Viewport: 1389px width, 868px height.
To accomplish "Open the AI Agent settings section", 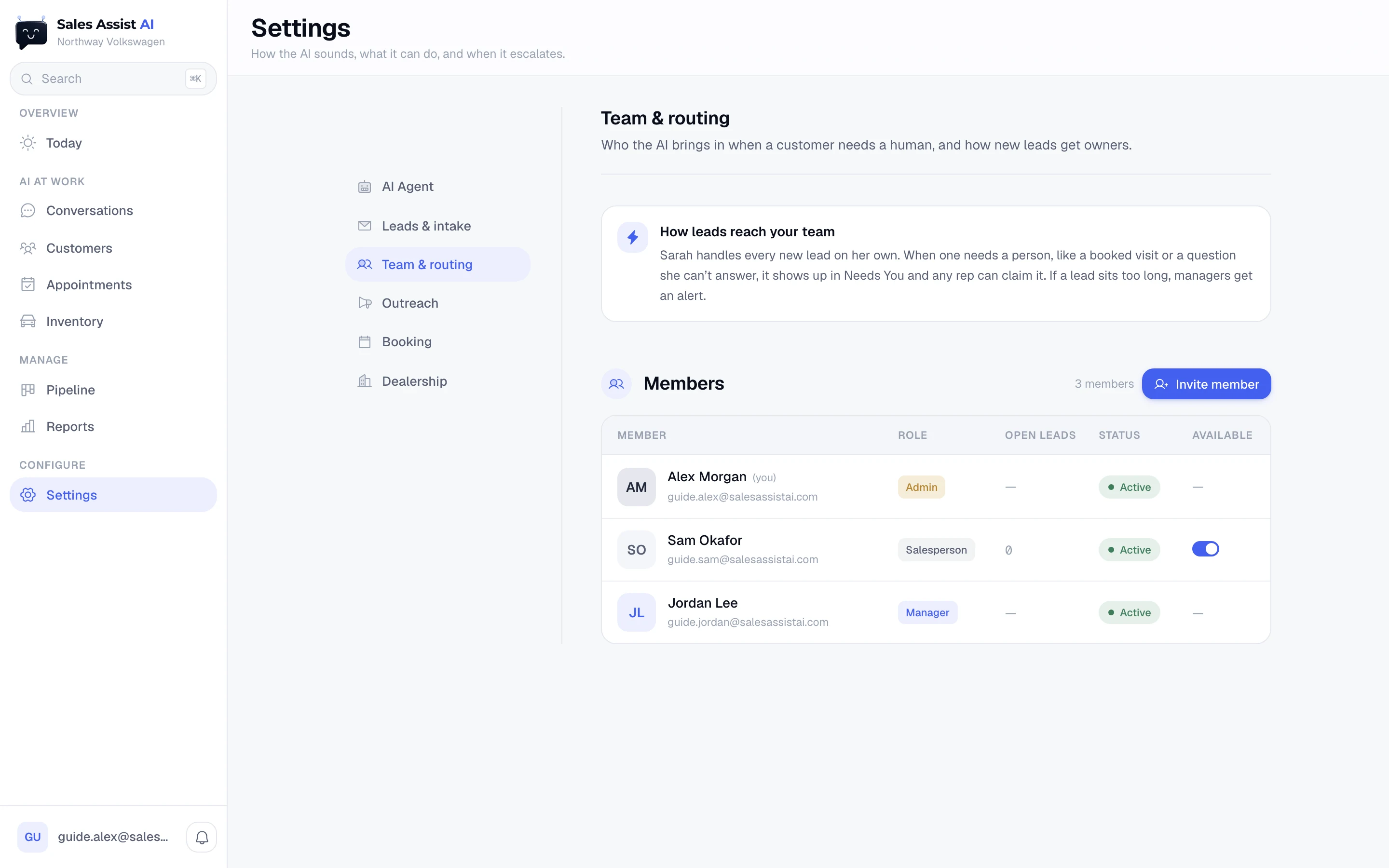I will coord(437,187).
